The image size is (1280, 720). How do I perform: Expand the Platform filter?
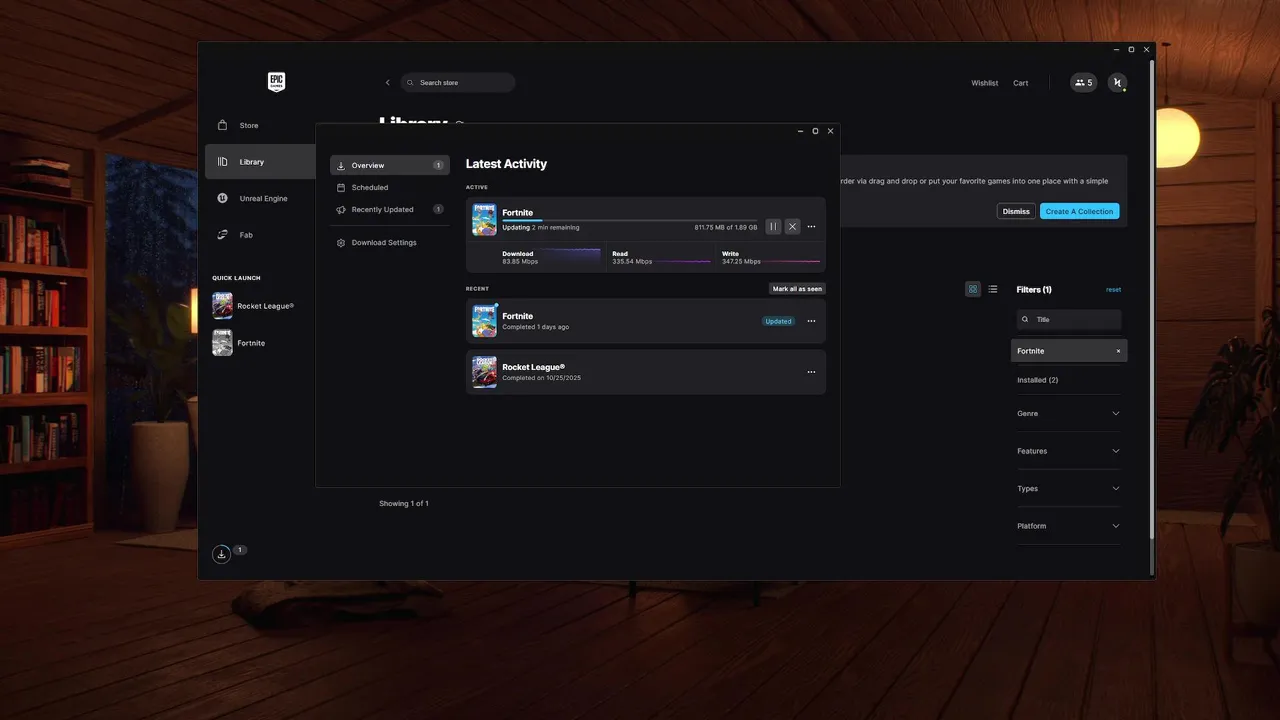pos(1068,526)
